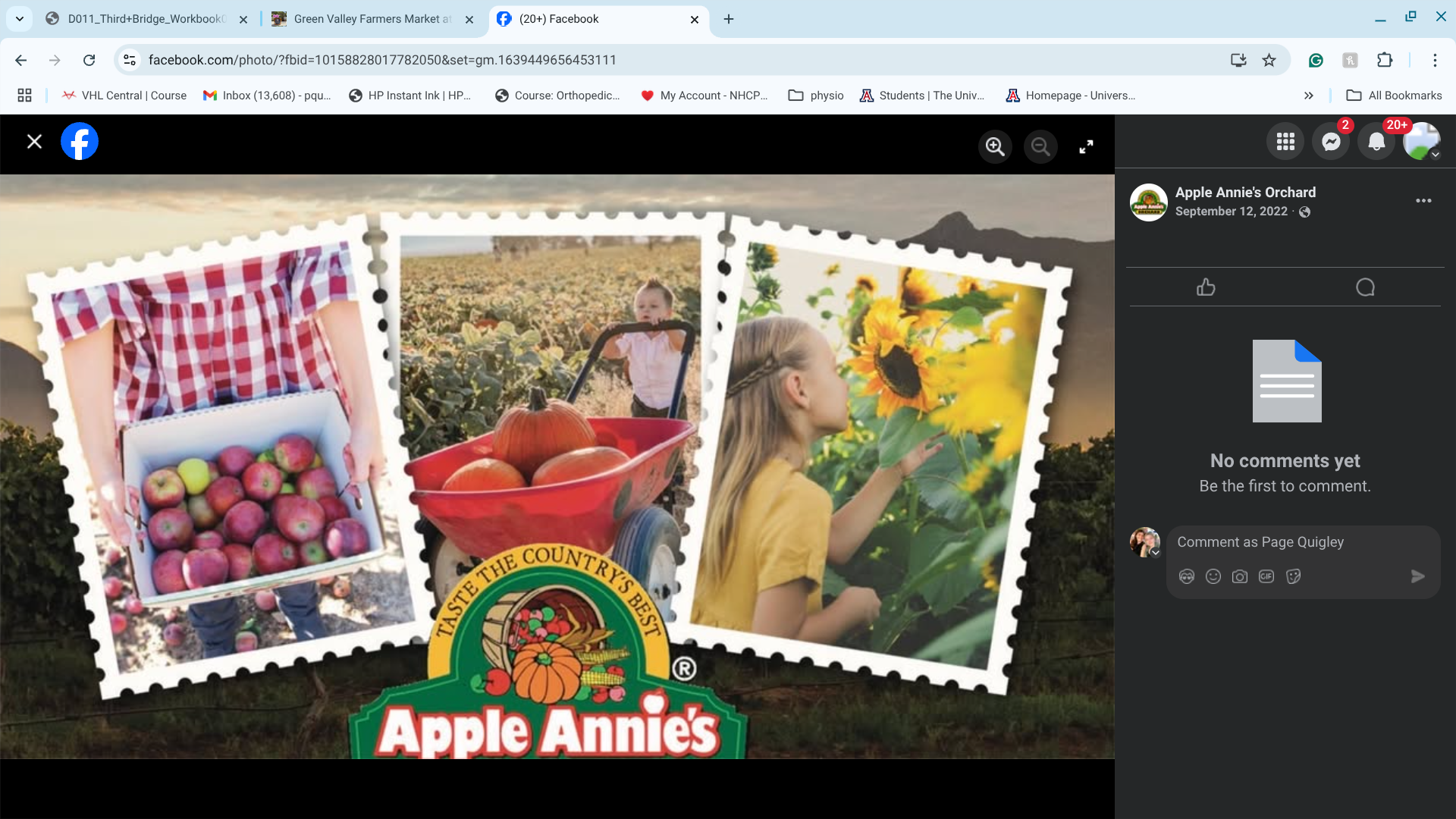1456x819 pixels.
Task: Open Chrome three-dot menu
Action: pos(1435,60)
